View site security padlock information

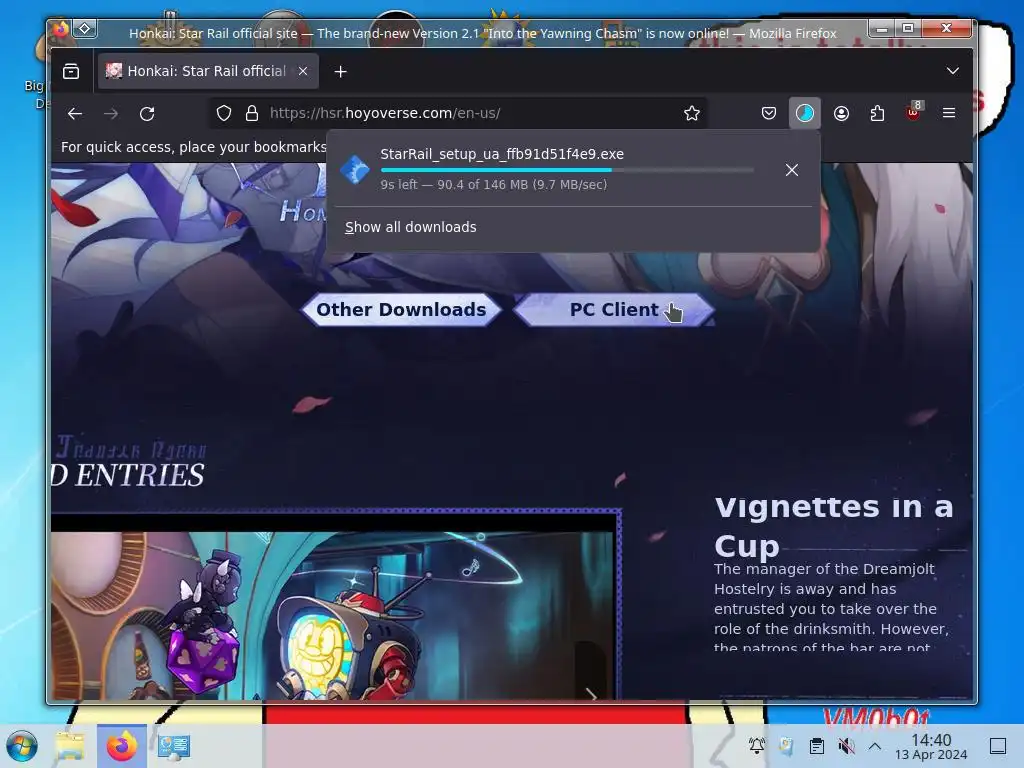click(x=252, y=114)
